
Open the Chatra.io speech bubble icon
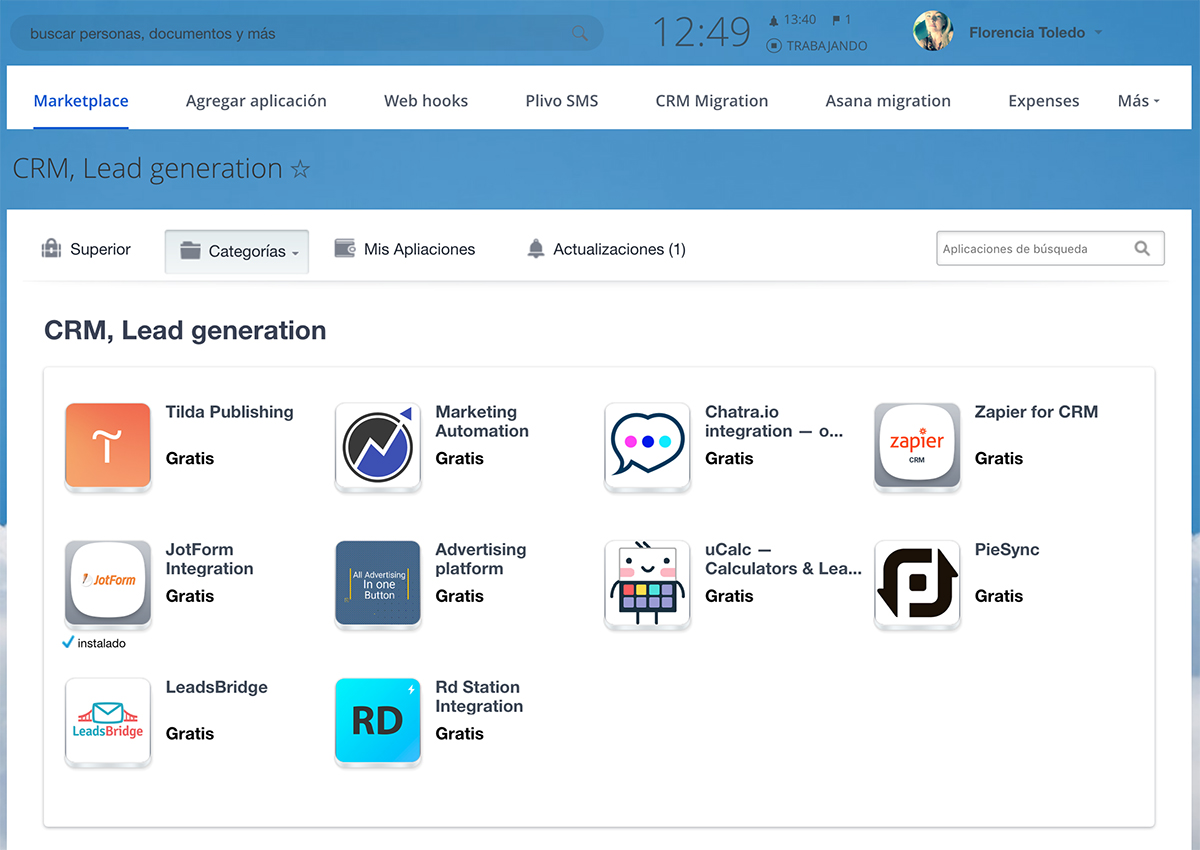648,446
